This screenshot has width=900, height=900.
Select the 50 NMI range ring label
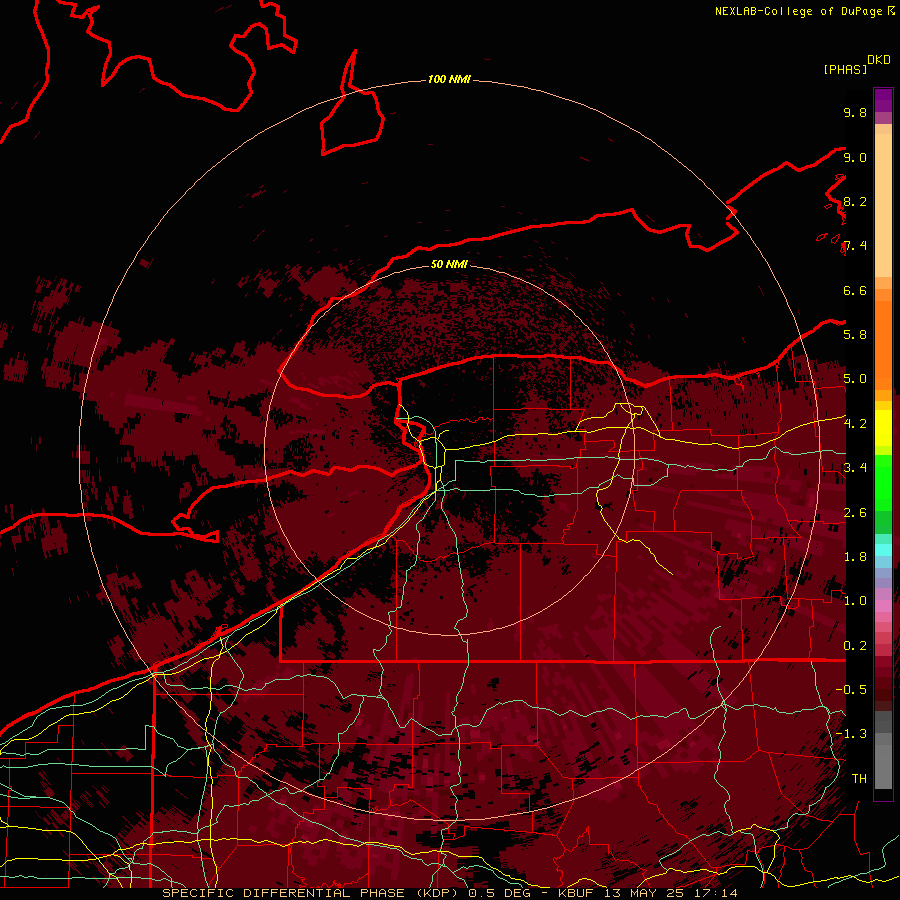point(449,264)
